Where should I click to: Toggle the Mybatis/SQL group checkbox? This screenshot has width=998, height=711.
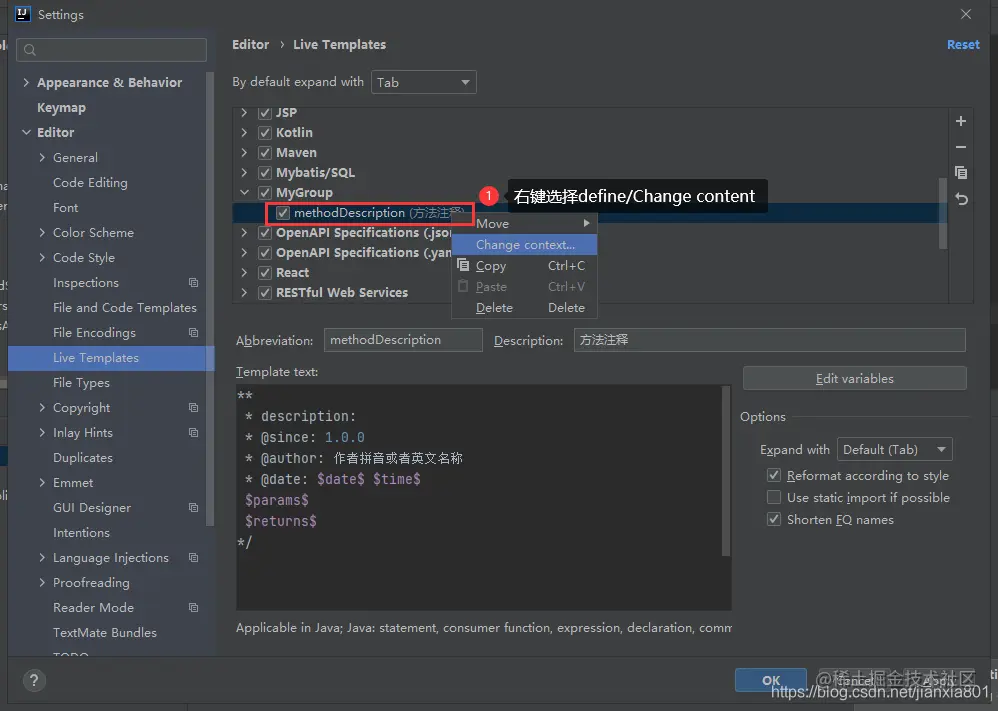pos(265,172)
